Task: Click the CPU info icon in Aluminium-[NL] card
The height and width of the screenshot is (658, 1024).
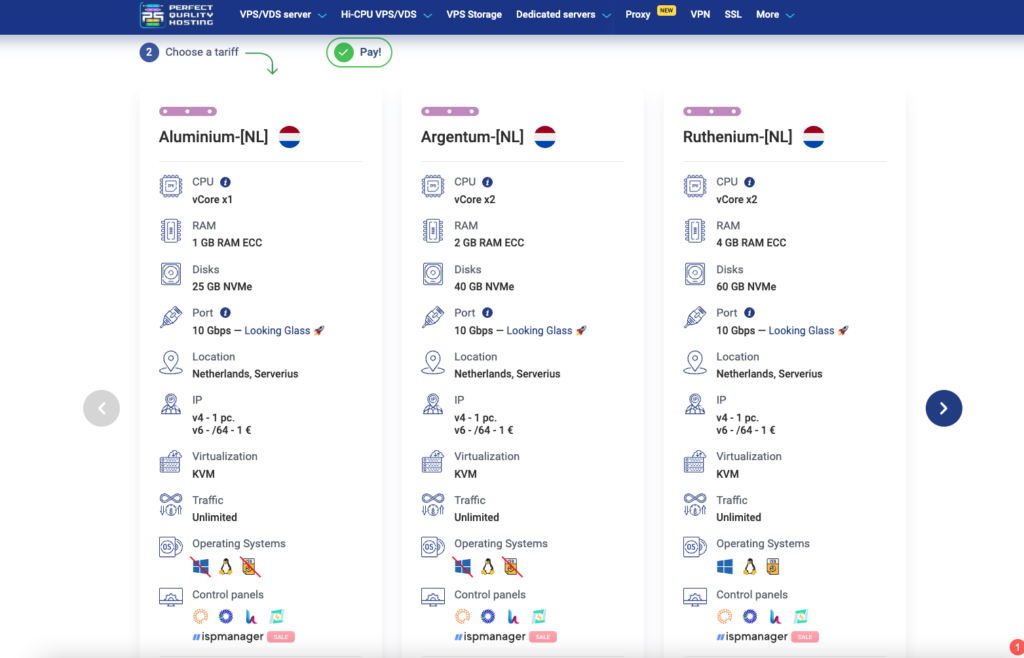Action: [225, 182]
